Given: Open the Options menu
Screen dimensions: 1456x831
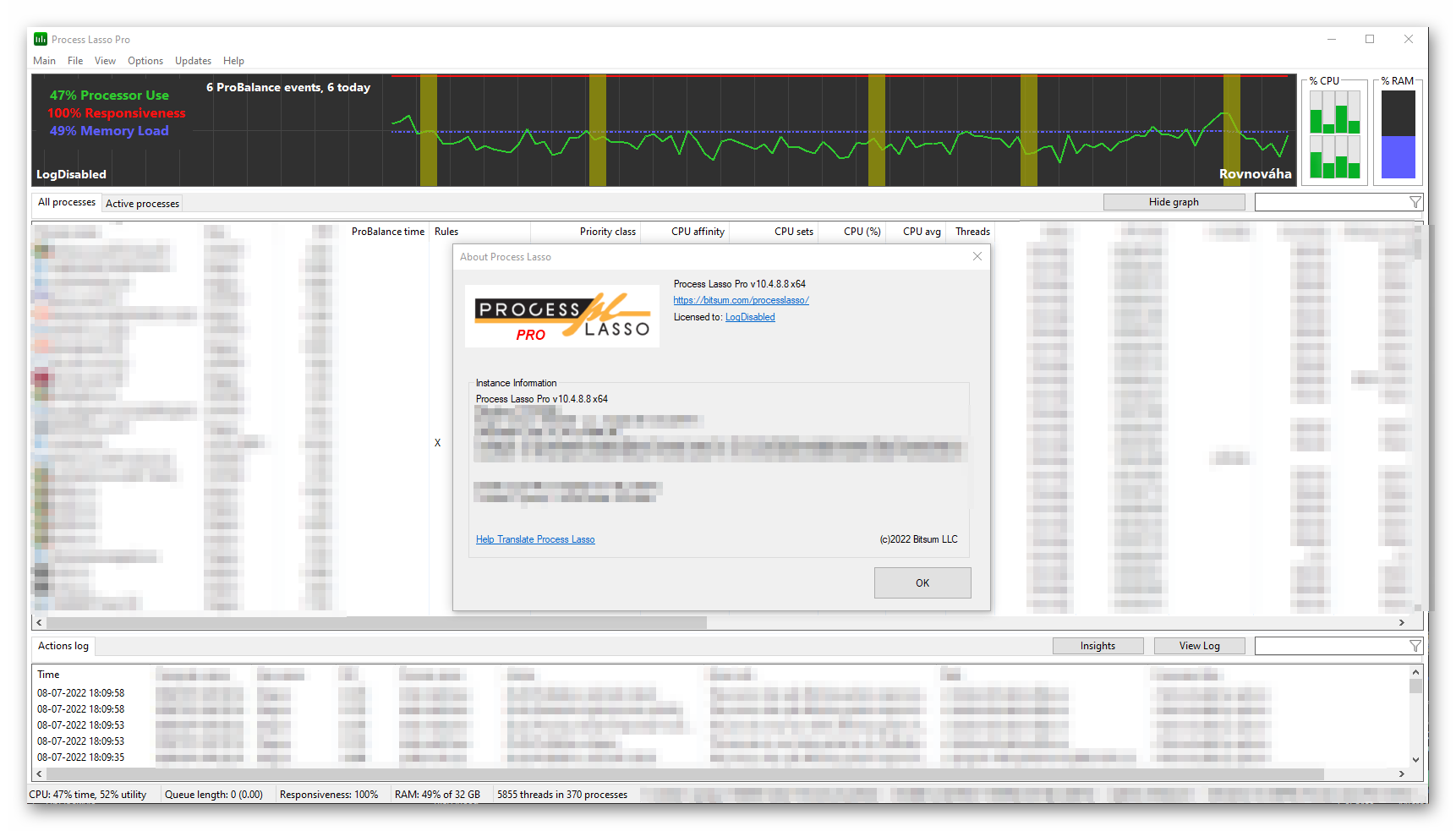Looking at the screenshot, I should click(145, 61).
